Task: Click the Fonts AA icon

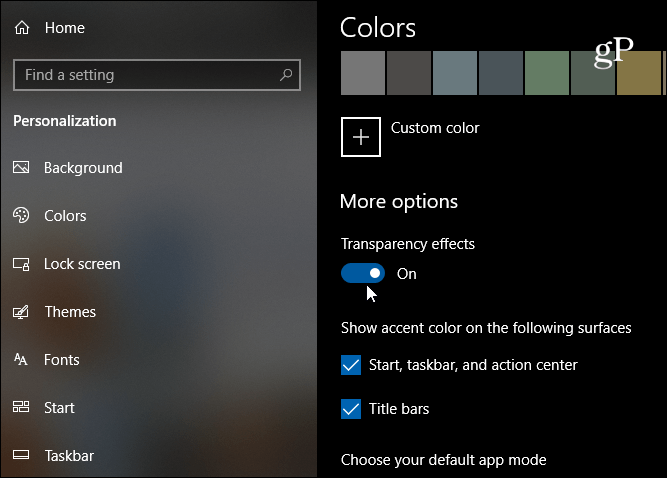Action: point(21,360)
